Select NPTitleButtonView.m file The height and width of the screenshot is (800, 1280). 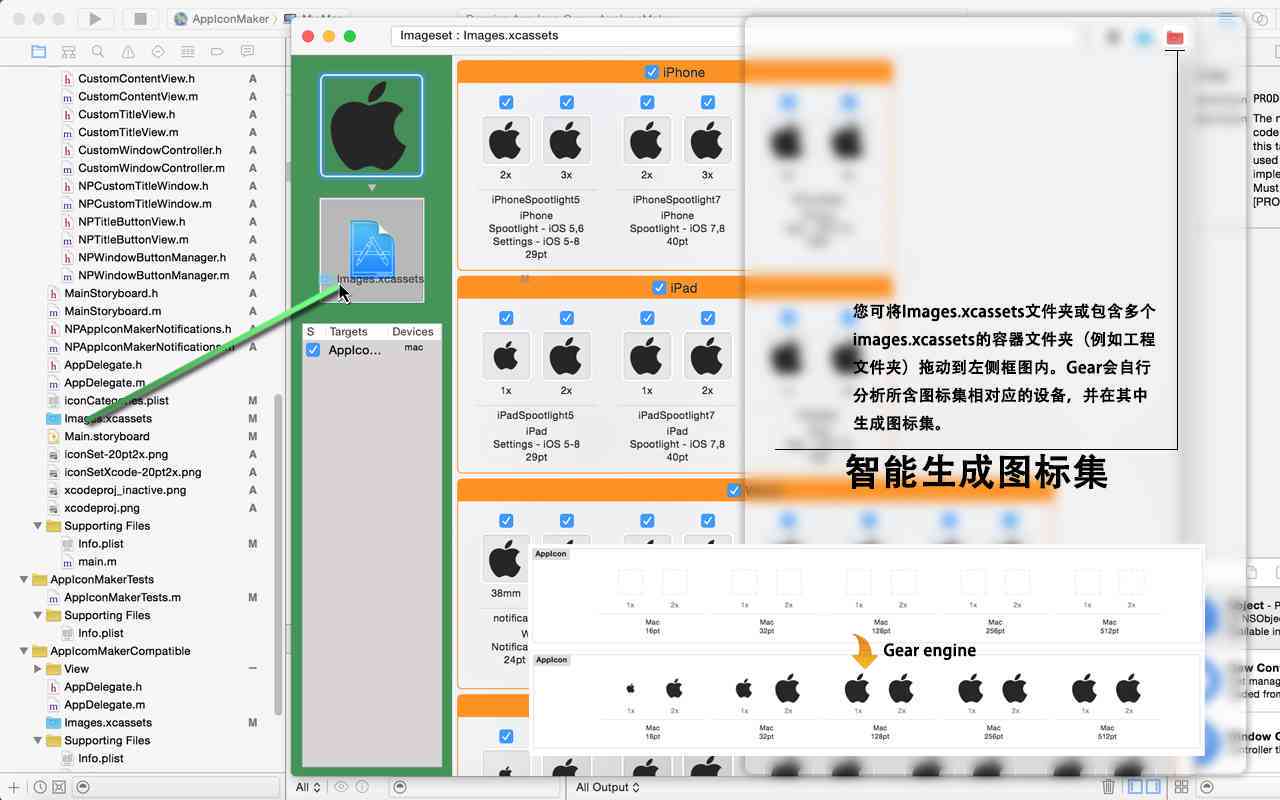pos(133,239)
